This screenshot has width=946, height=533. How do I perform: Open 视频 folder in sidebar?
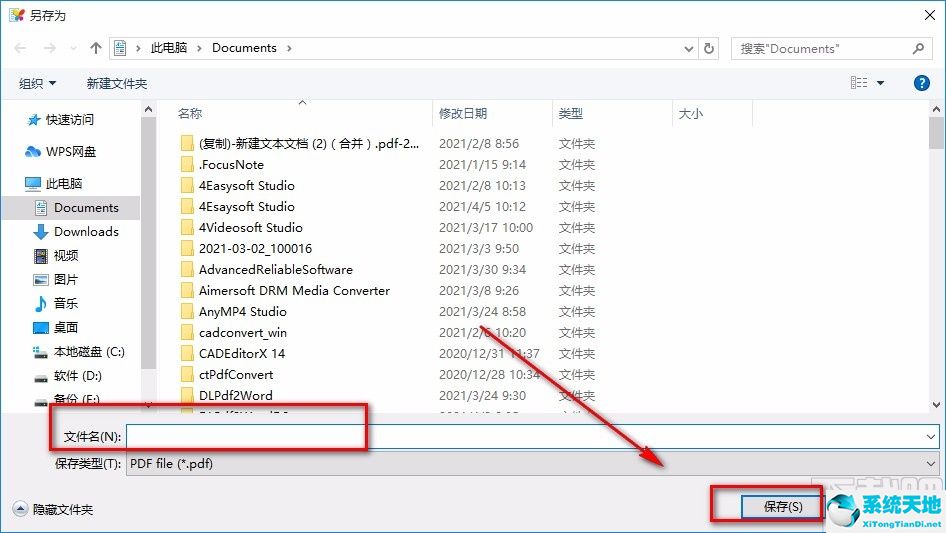click(56, 255)
